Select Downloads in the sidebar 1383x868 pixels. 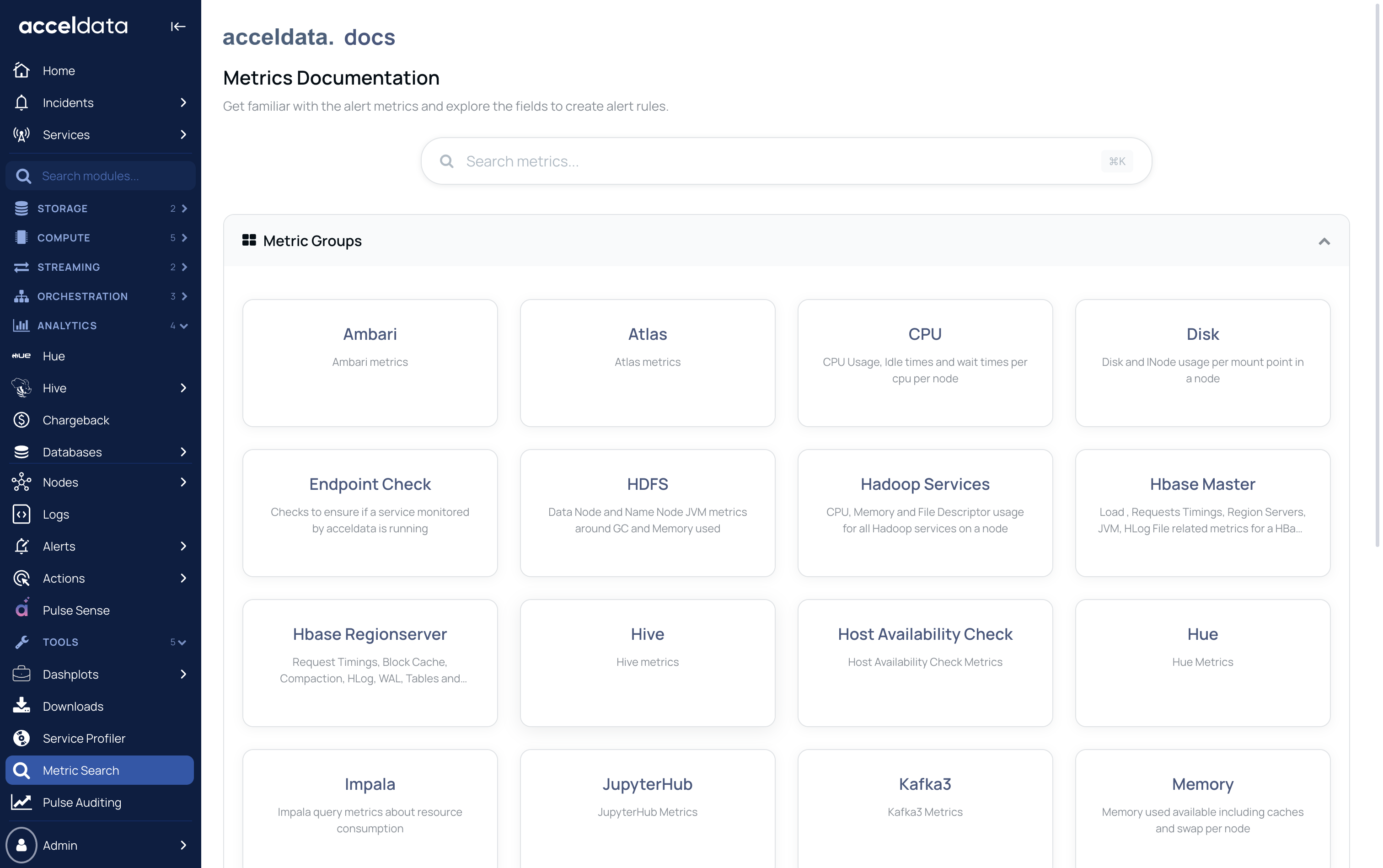coord(100,706)
